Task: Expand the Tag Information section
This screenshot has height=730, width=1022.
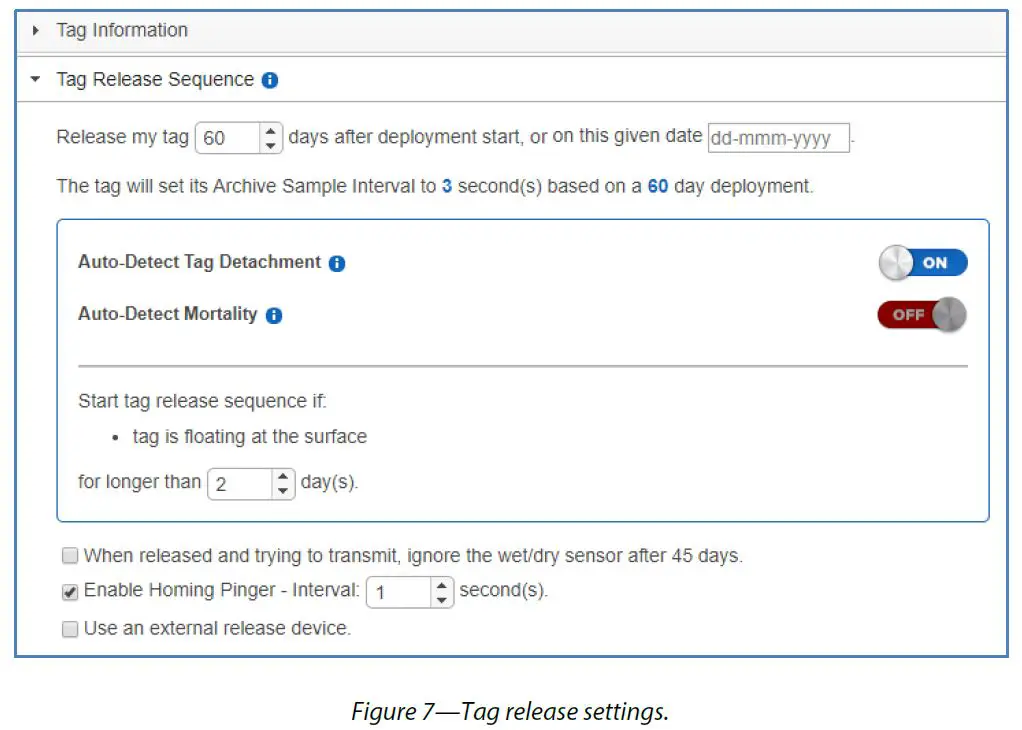Action: click(x=37, y=30)
